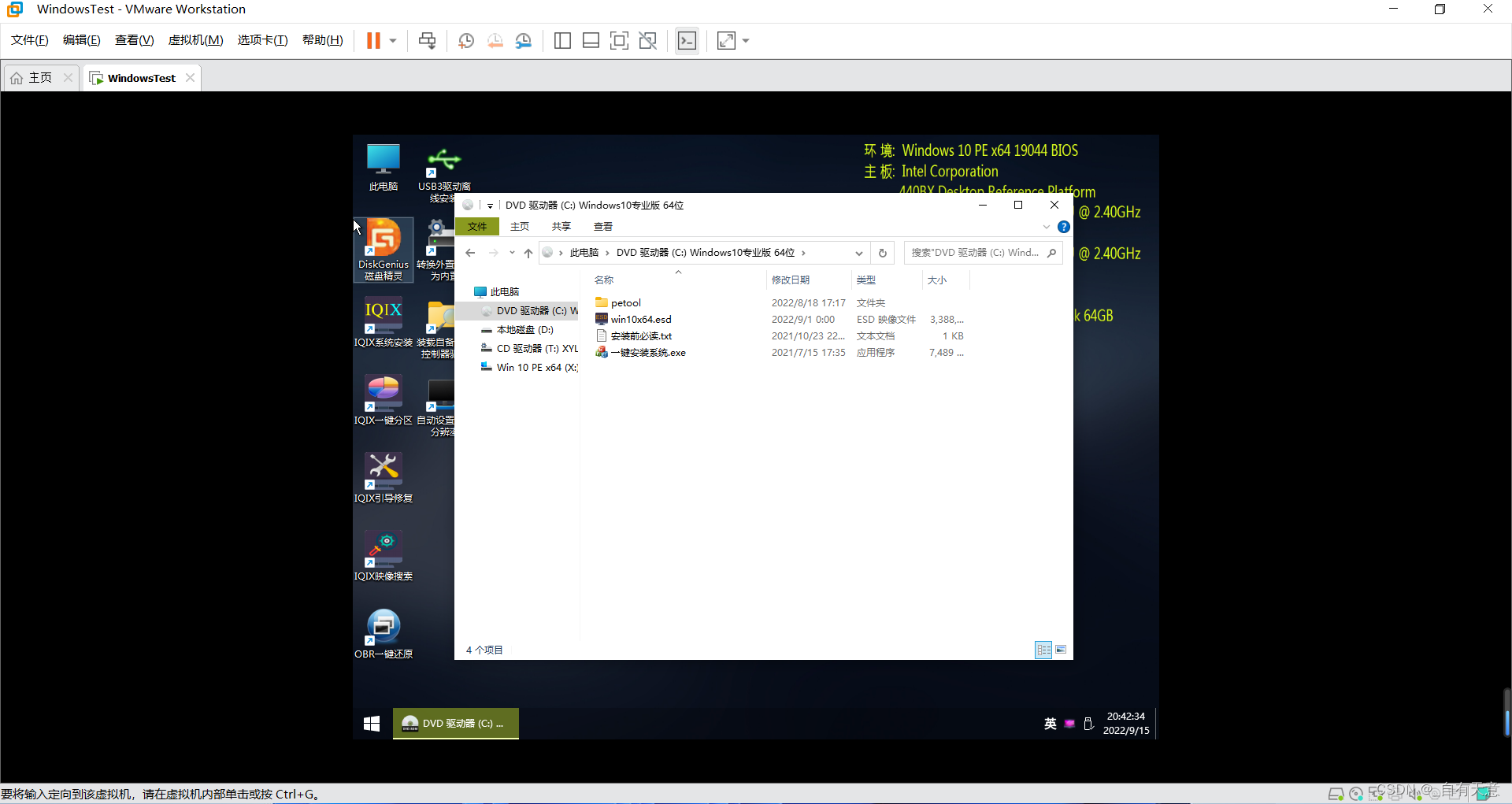Sort files by 名称 column
1512x804 pixels.
click(604, 280)
